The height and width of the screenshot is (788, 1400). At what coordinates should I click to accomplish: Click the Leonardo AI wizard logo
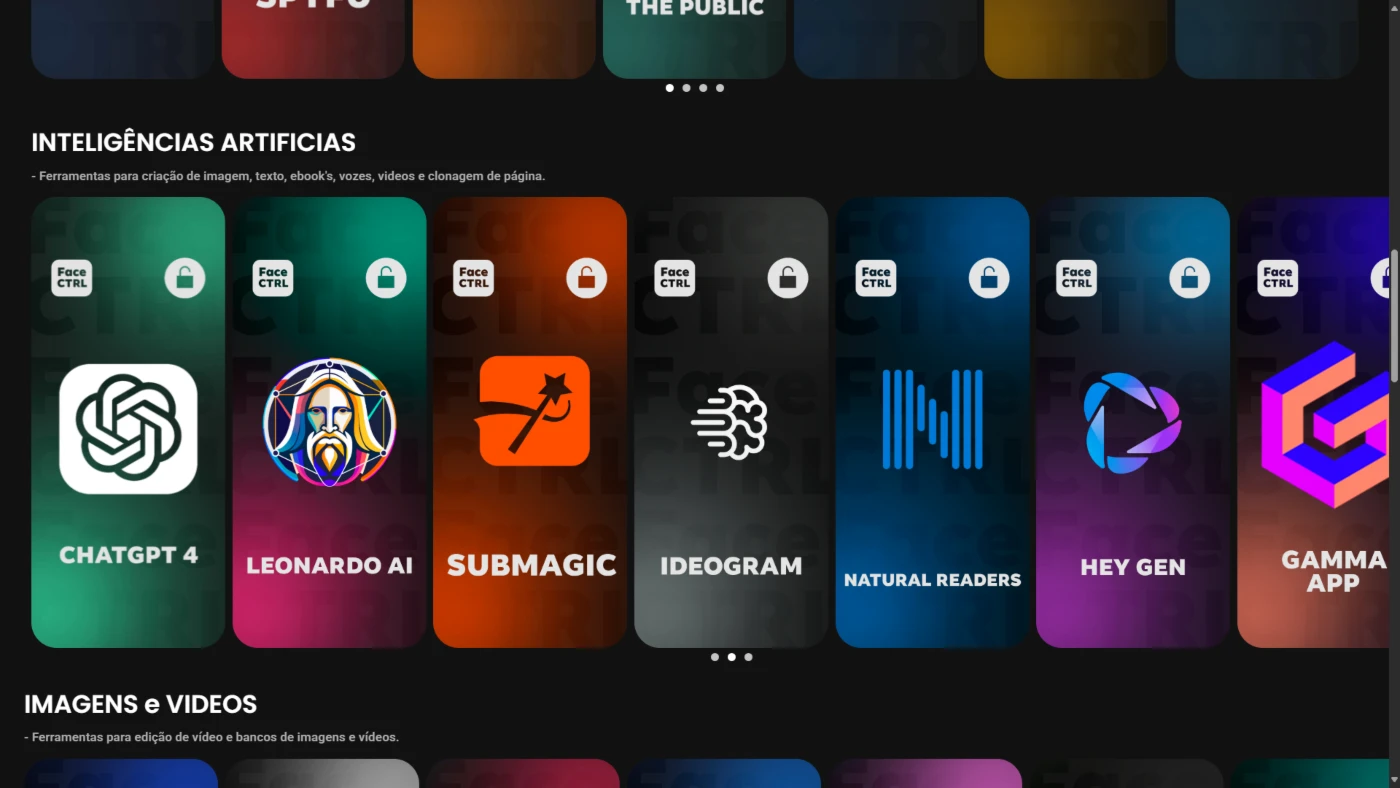(x=329, y=422)
